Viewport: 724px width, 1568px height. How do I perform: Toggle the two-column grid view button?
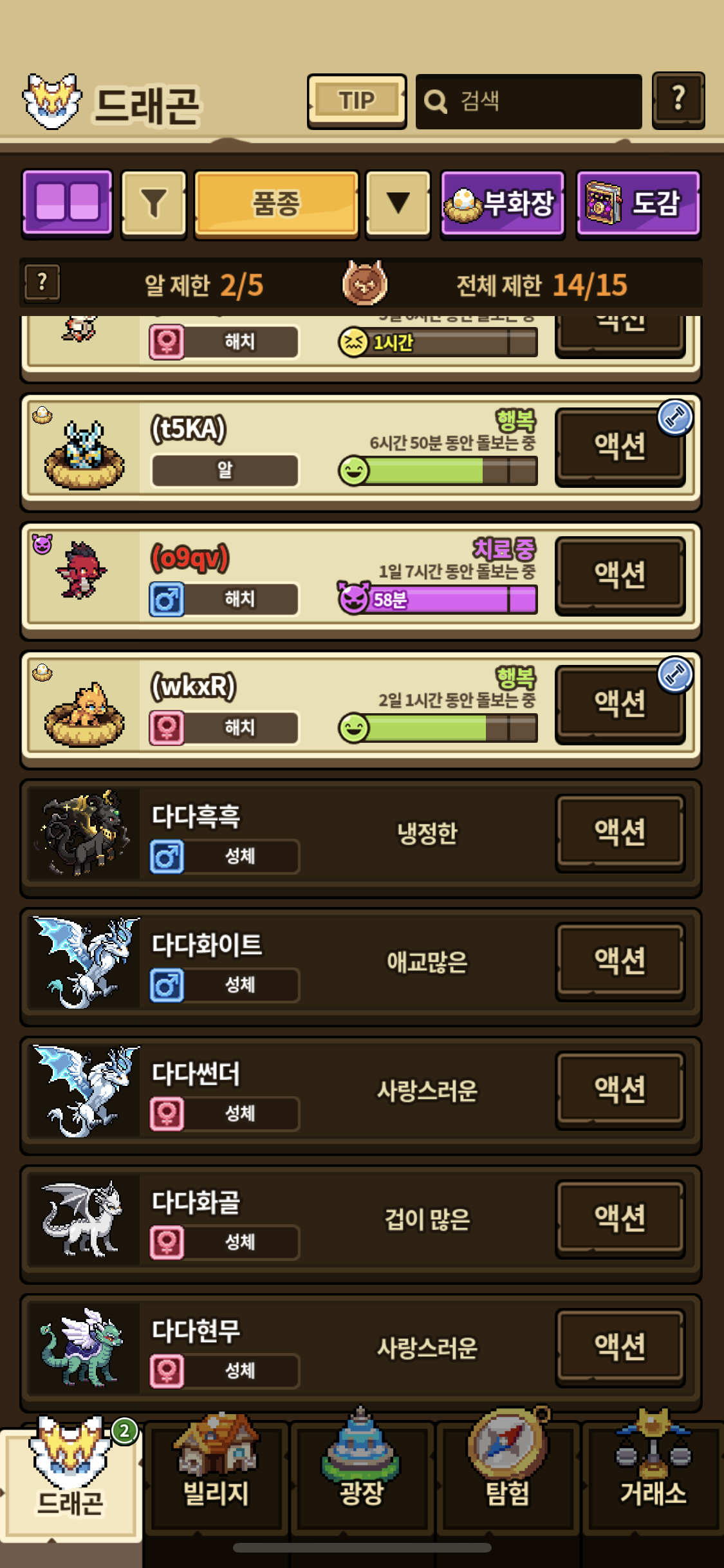pos(68,203)
